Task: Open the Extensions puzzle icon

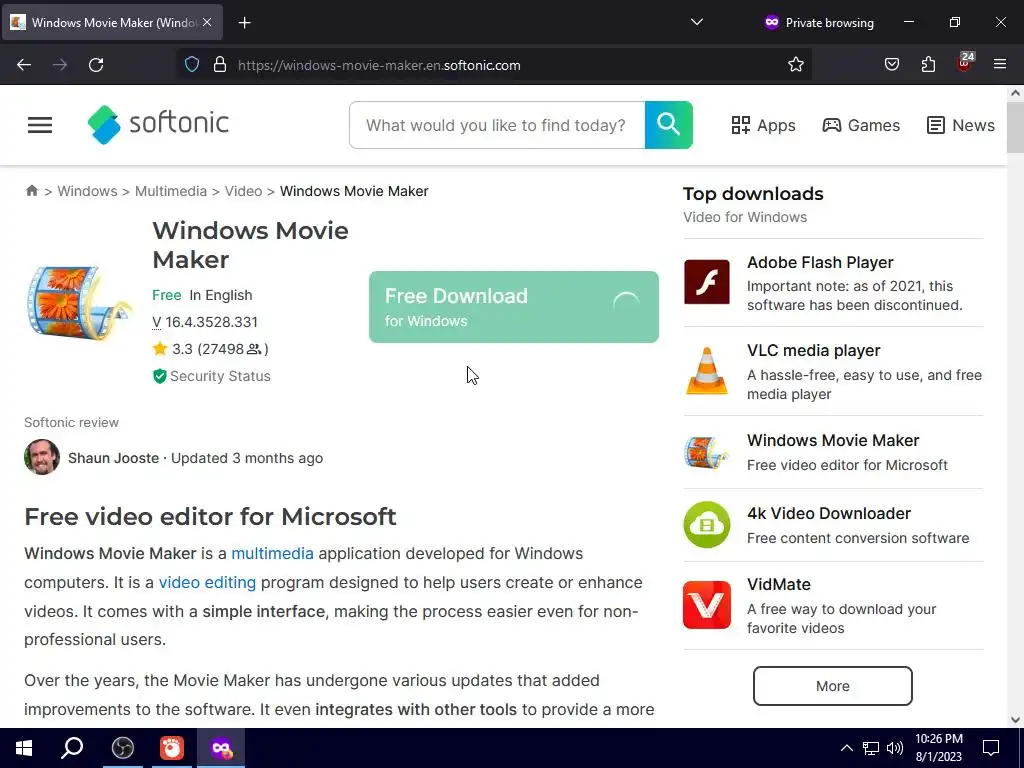Action: 928,65
